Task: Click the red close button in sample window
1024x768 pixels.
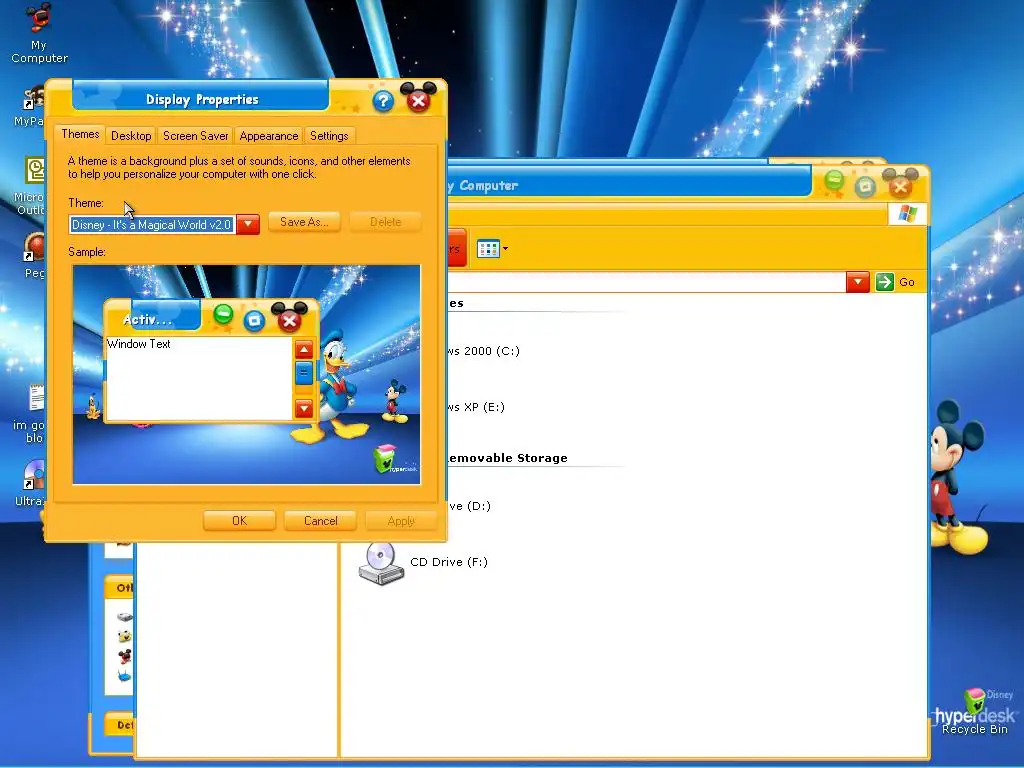Action: [289, 320]
